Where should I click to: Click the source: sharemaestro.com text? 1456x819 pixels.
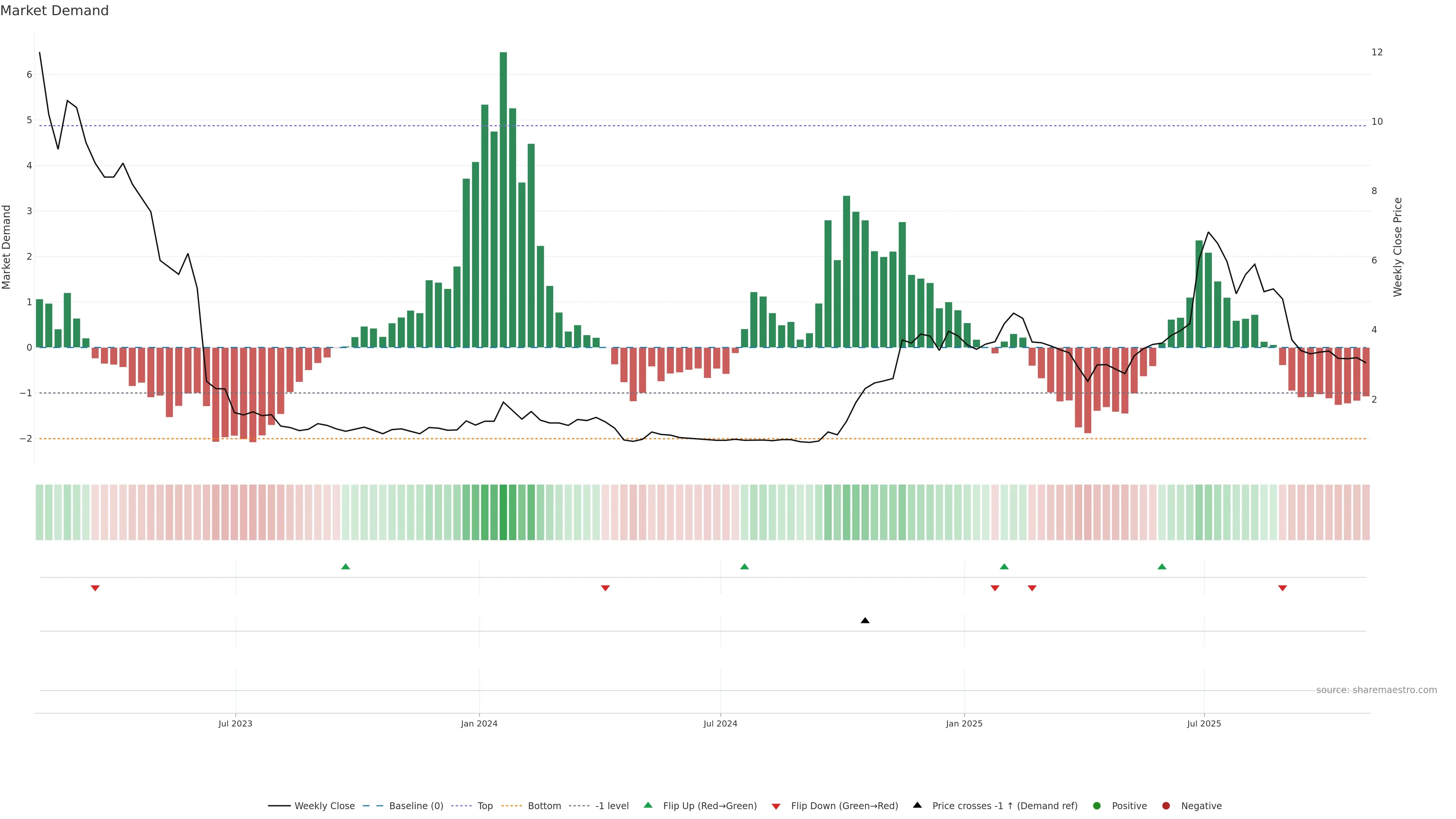point(1376,690)
